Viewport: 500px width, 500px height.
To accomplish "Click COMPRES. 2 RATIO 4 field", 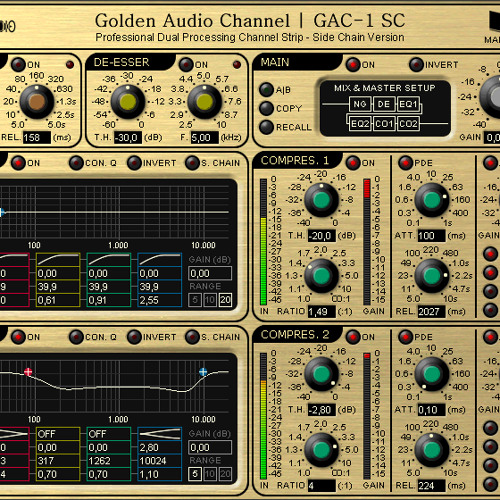I will [321, 486].
